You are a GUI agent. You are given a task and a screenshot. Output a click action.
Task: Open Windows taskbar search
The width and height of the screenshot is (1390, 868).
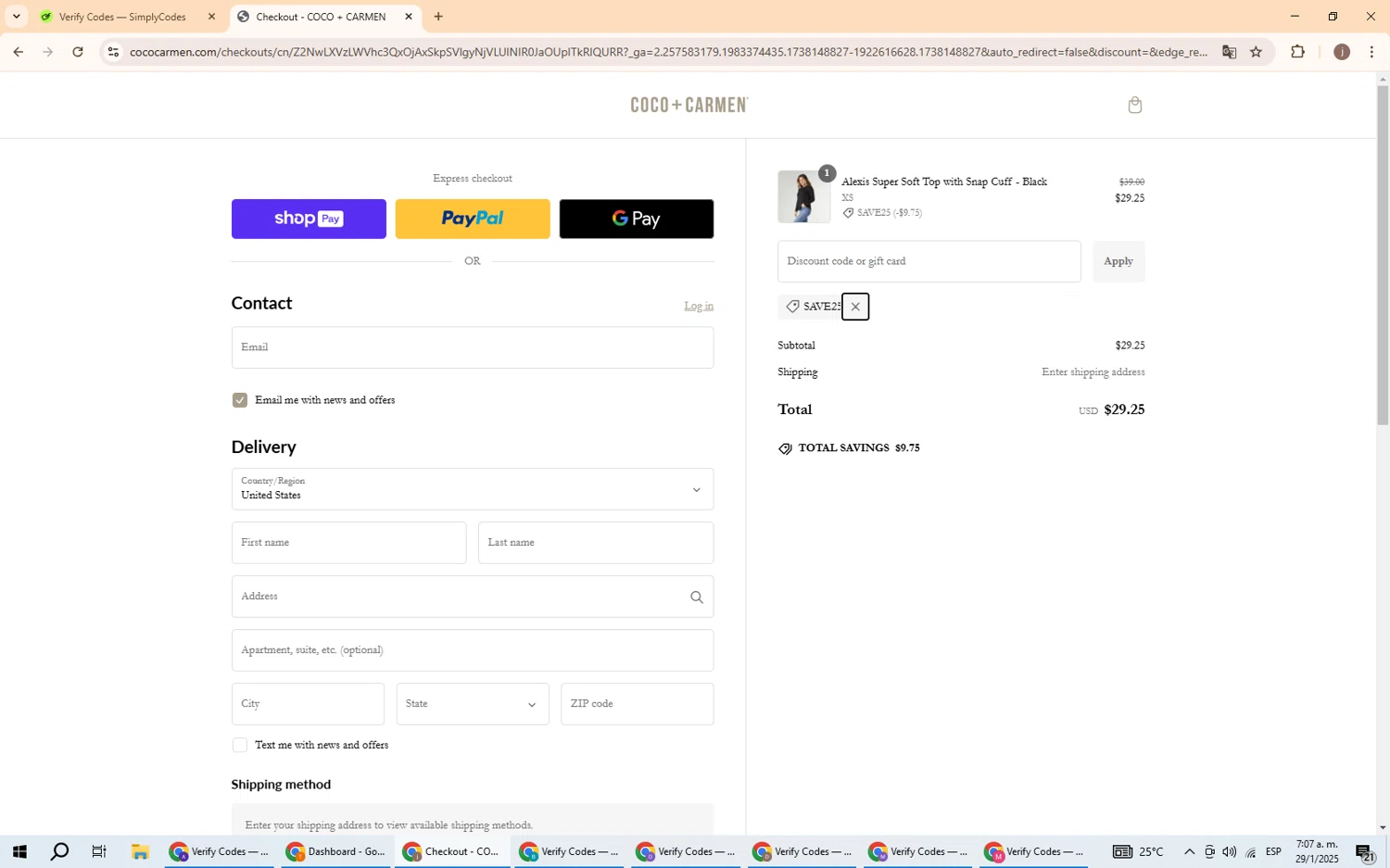click(x=59, y=852)
